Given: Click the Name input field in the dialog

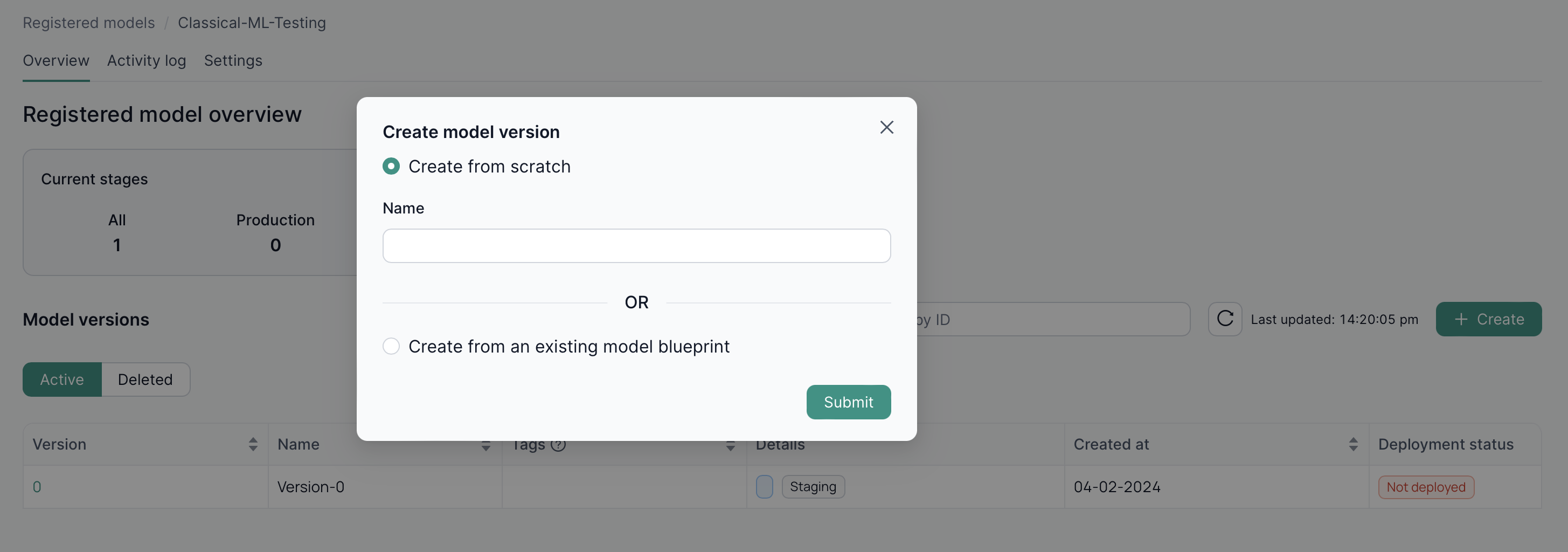Looking at the screenshot, I should pos(636,245).
